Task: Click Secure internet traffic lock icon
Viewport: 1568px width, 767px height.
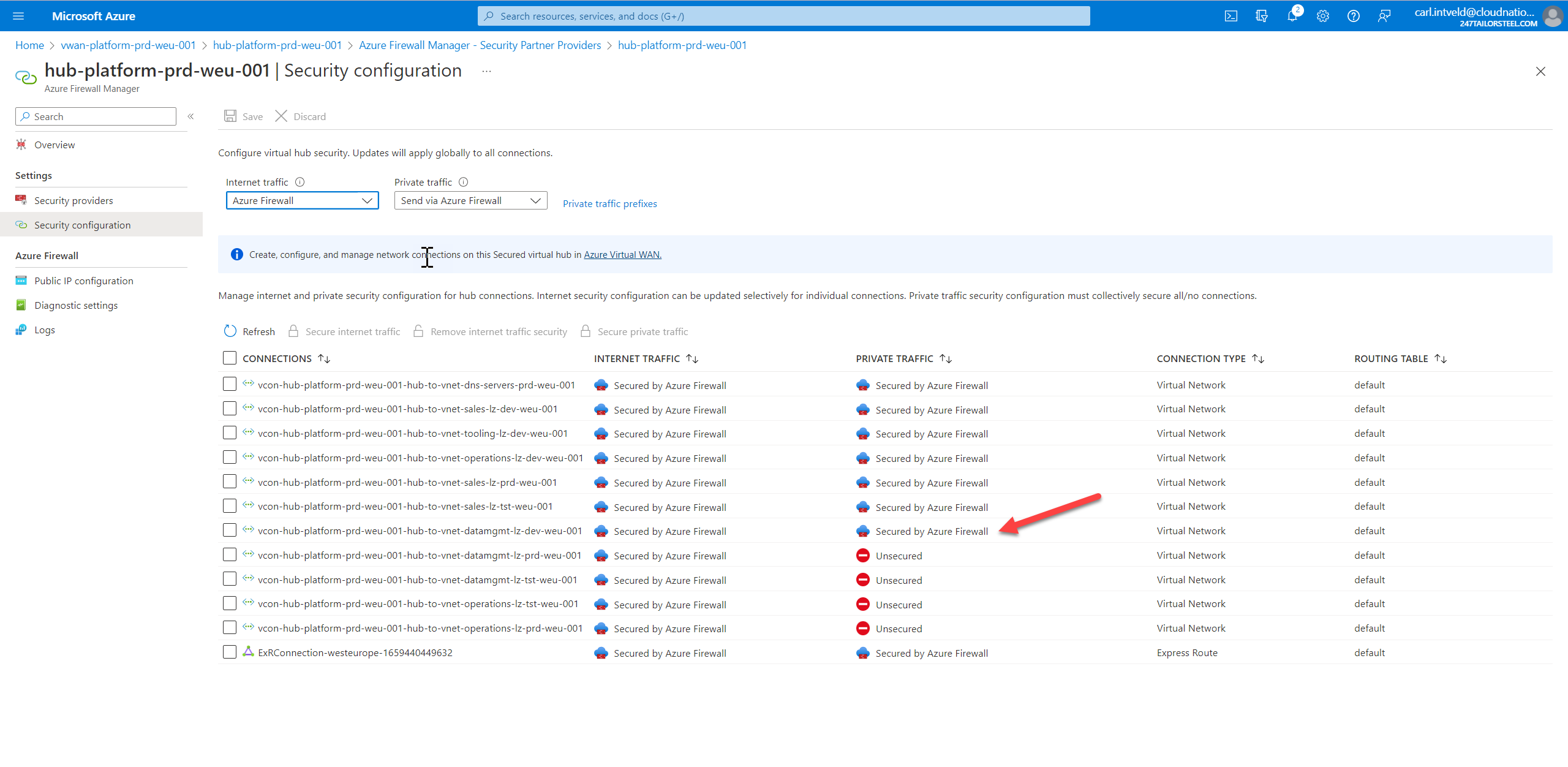Action: (295, 331)
